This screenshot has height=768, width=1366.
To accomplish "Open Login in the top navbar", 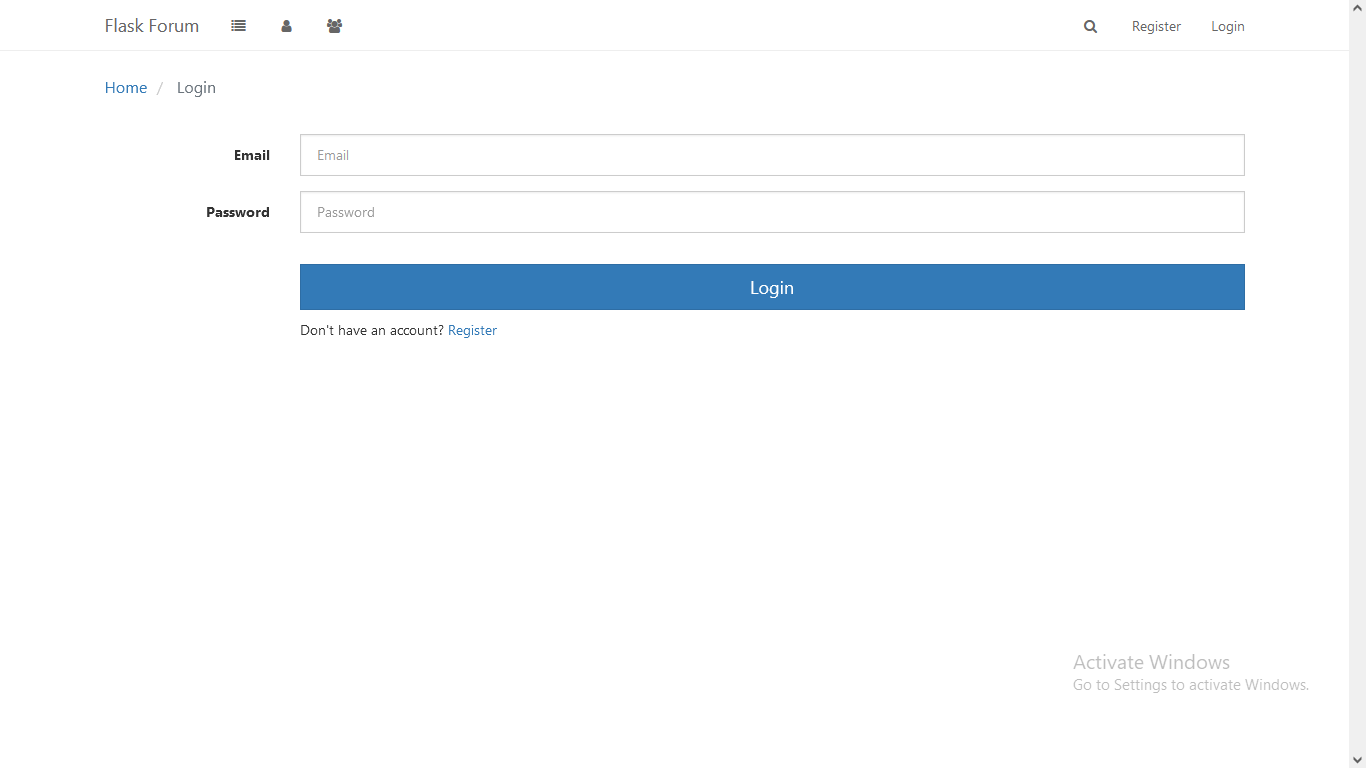I will click(1228, 27).
